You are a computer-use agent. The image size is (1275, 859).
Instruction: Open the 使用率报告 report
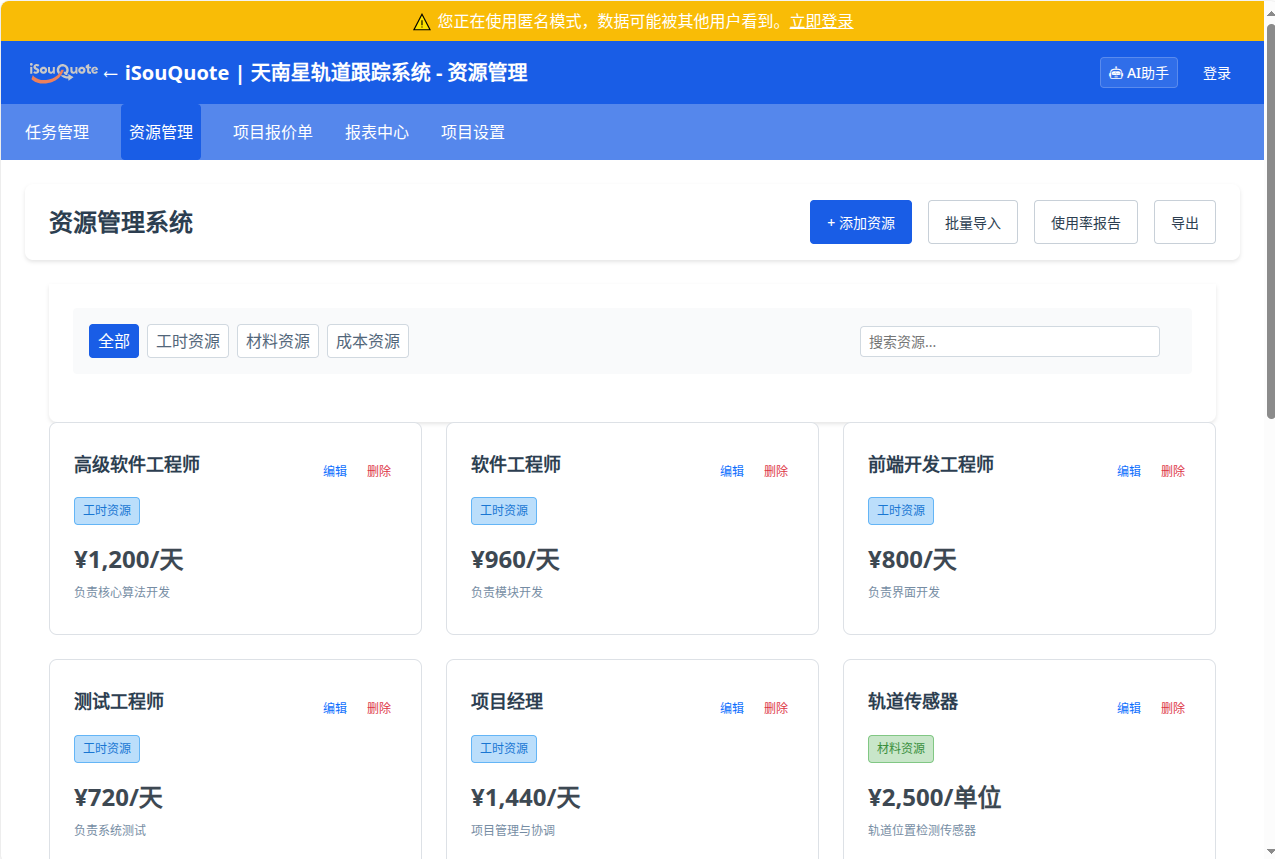click(1085, 222)
